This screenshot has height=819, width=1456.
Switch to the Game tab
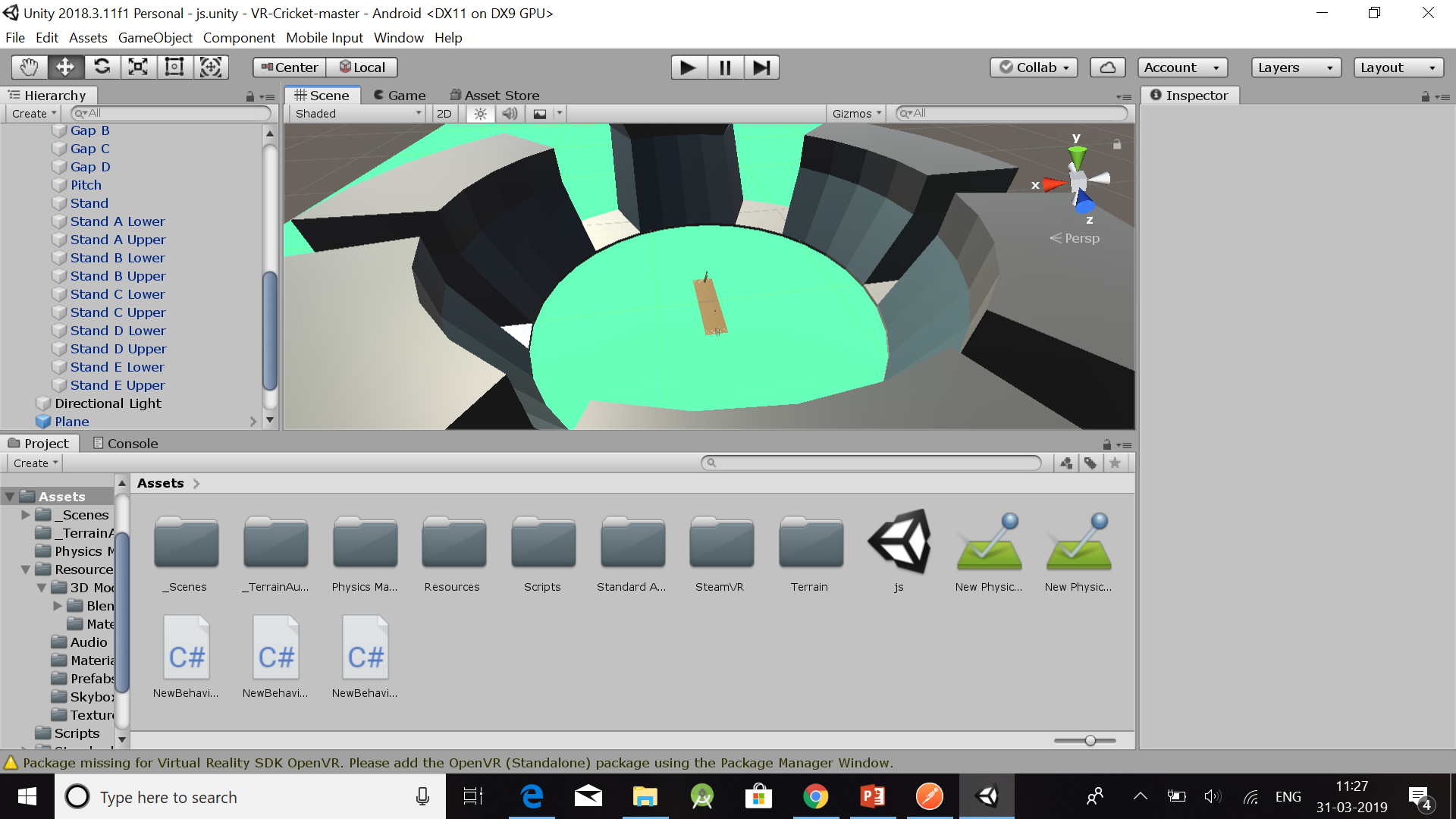400,95
